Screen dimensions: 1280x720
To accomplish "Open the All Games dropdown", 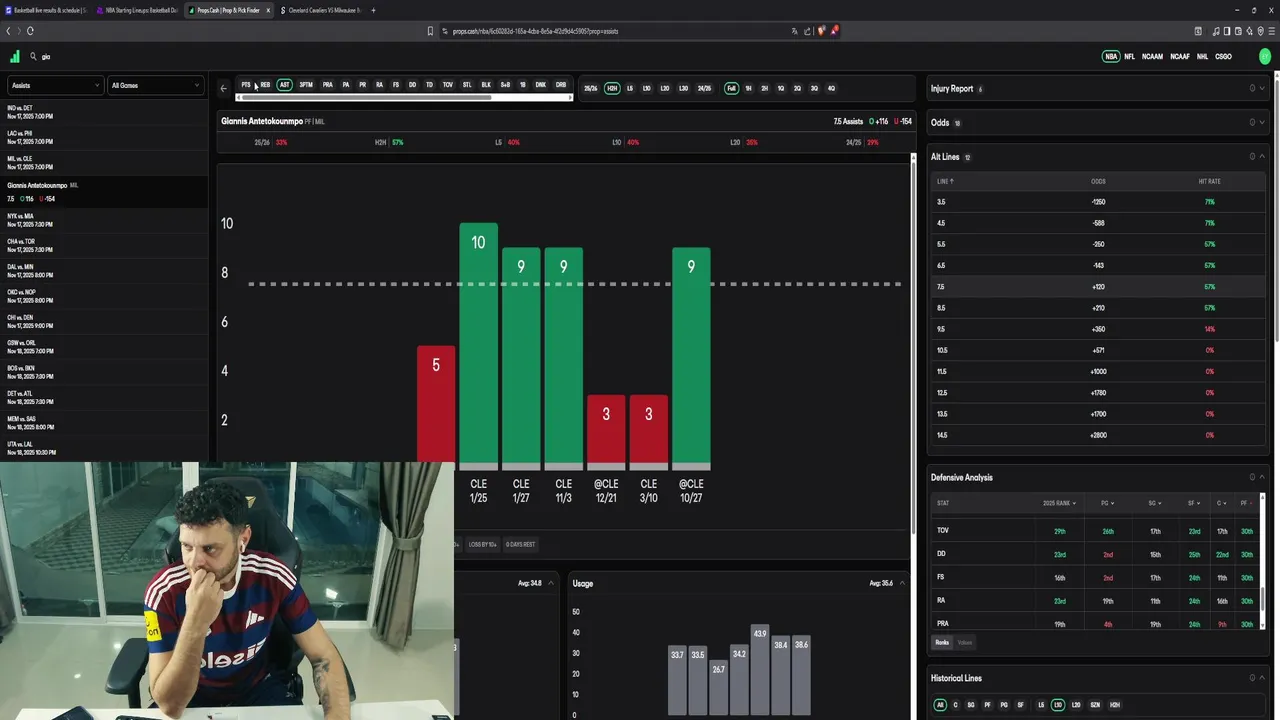I will 155,85.
